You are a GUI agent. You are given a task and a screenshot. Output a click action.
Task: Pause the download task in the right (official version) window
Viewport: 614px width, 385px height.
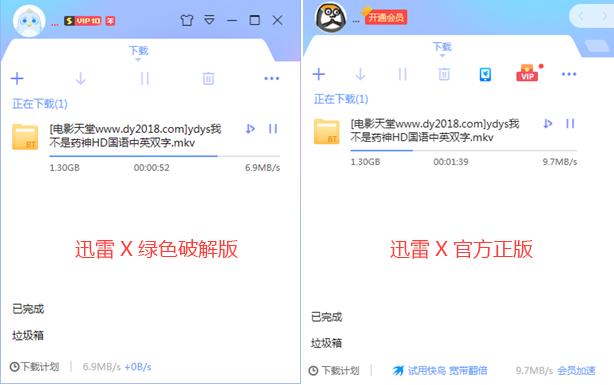pyautogui.click(x=570, y=123)
